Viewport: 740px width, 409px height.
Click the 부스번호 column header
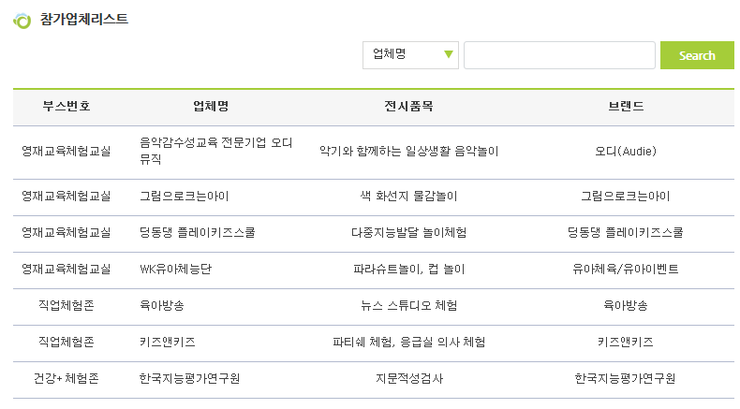tap(67, 106)
